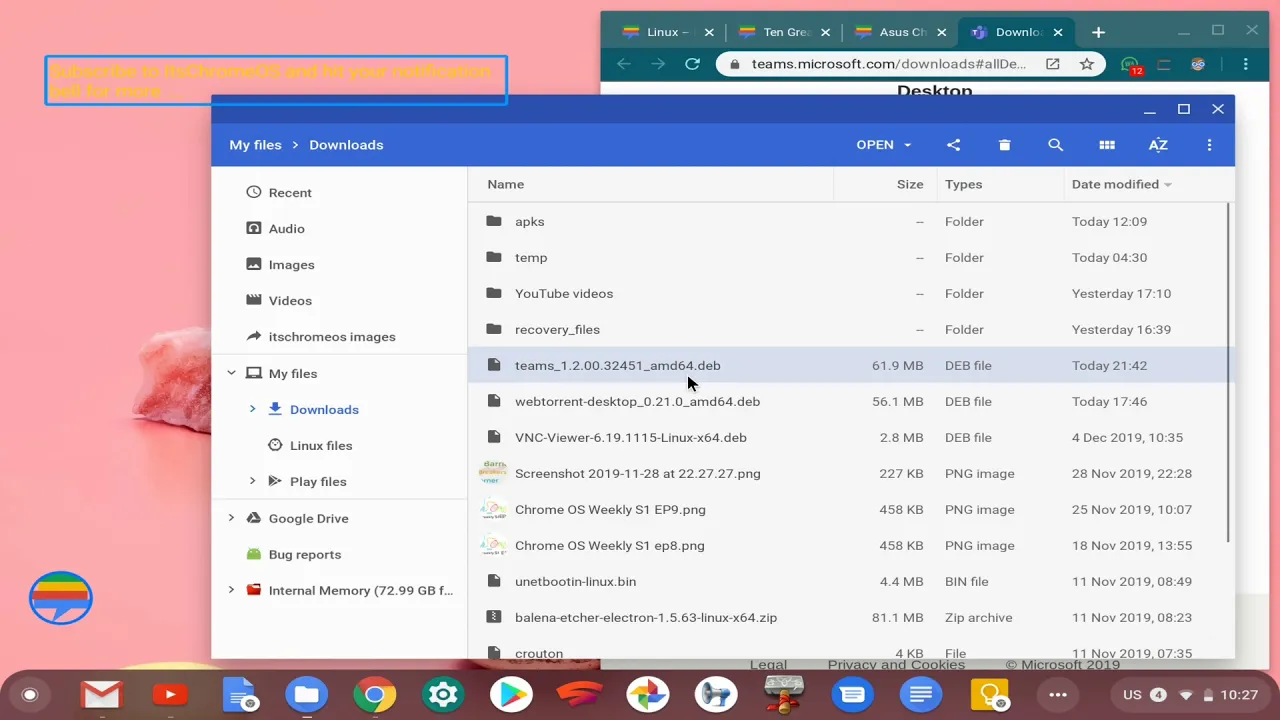
Task: Open Chrome three-dot menu
Action: [x=1245, y=64]
